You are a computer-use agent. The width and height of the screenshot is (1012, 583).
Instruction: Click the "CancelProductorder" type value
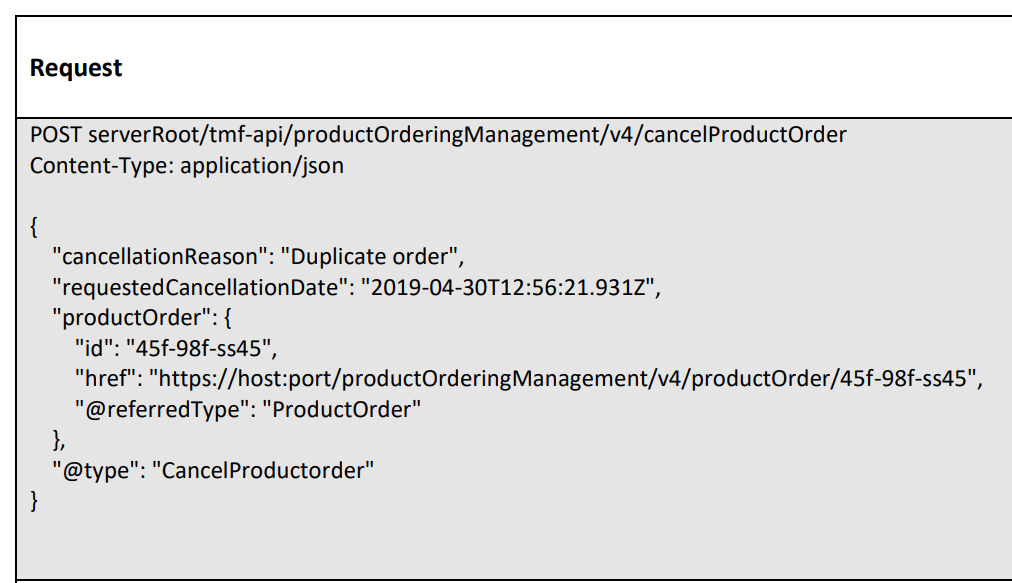click(x=262, y=469)
